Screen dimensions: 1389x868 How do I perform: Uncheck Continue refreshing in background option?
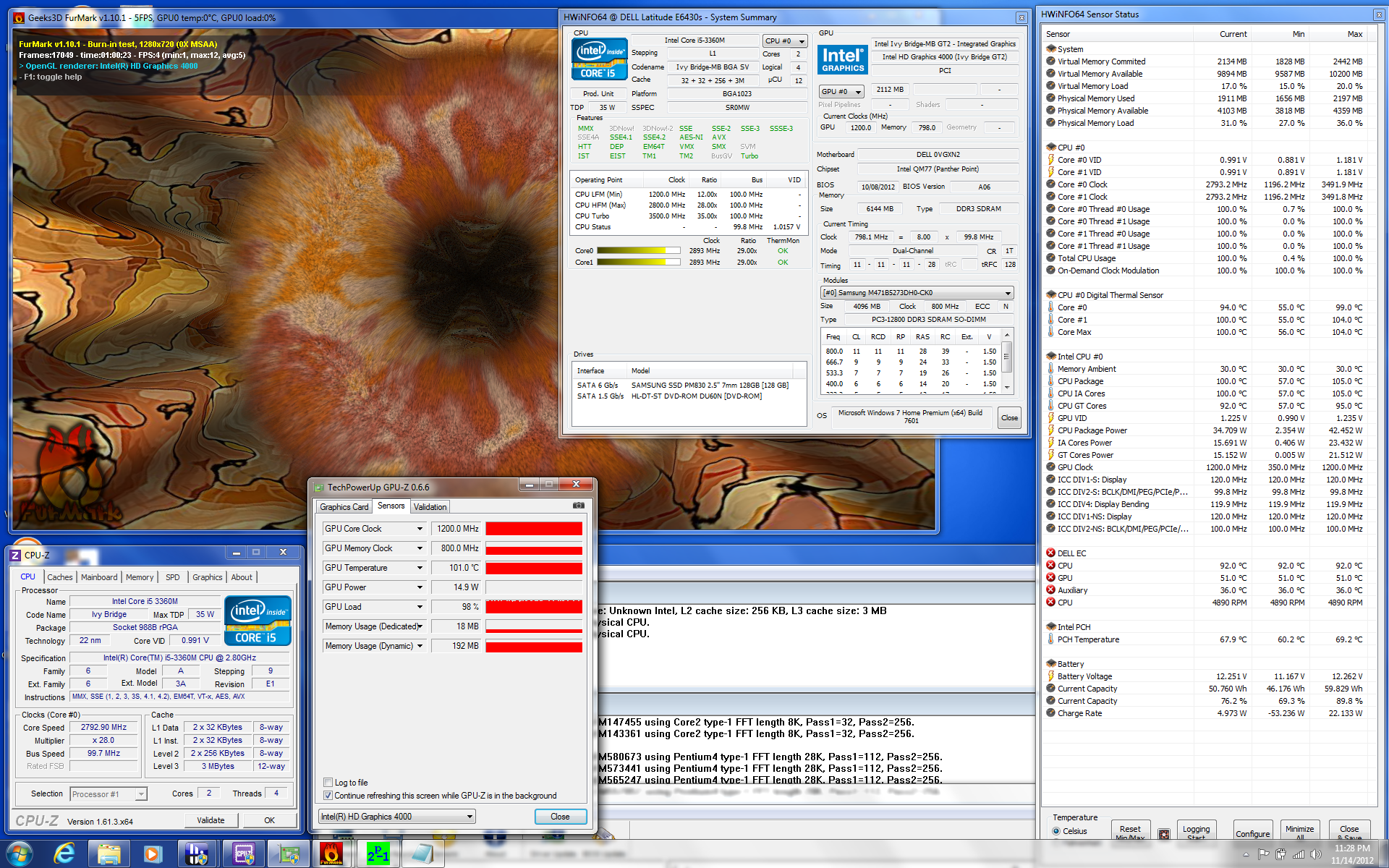[328, 796]
